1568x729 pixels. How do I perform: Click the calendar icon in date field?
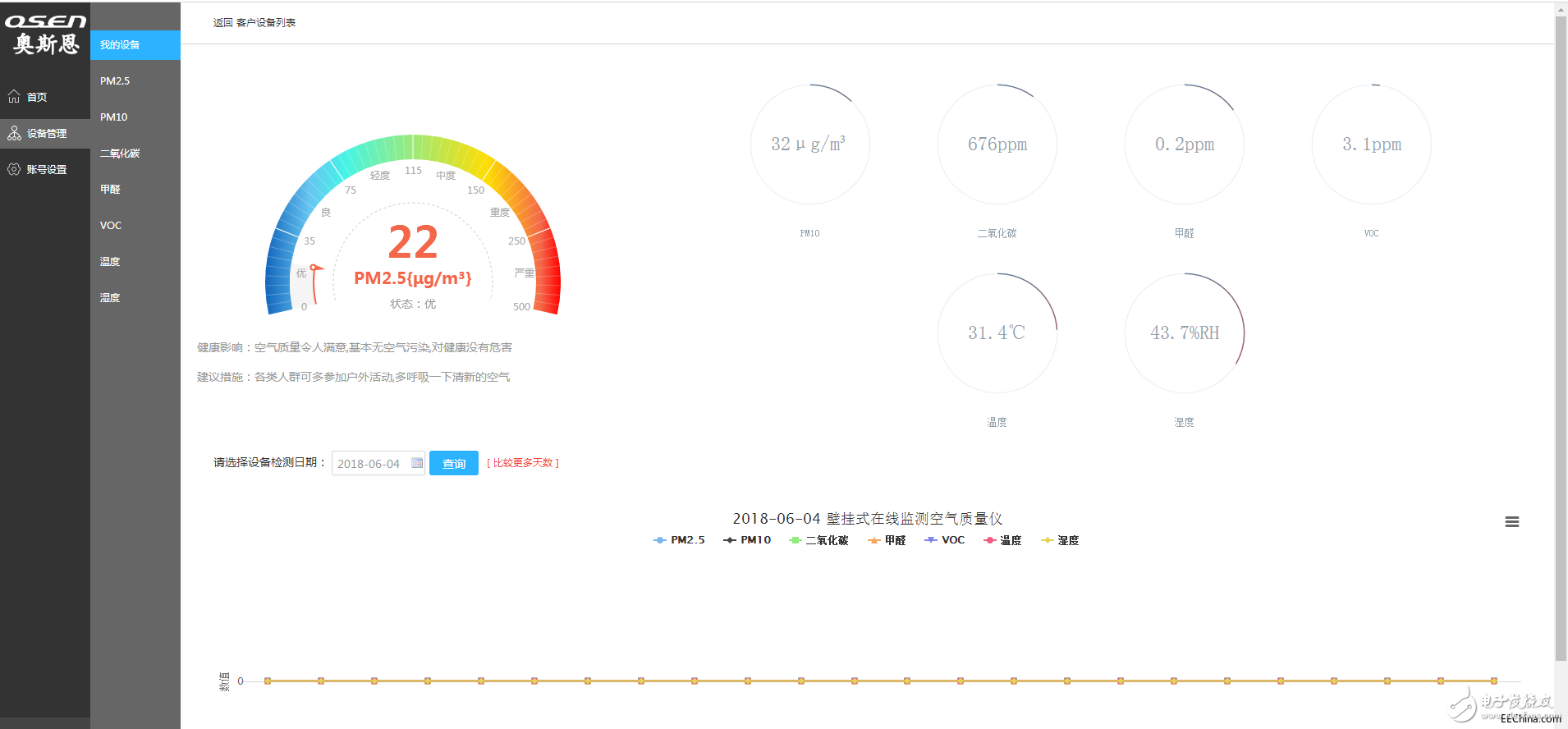(417, 463)
